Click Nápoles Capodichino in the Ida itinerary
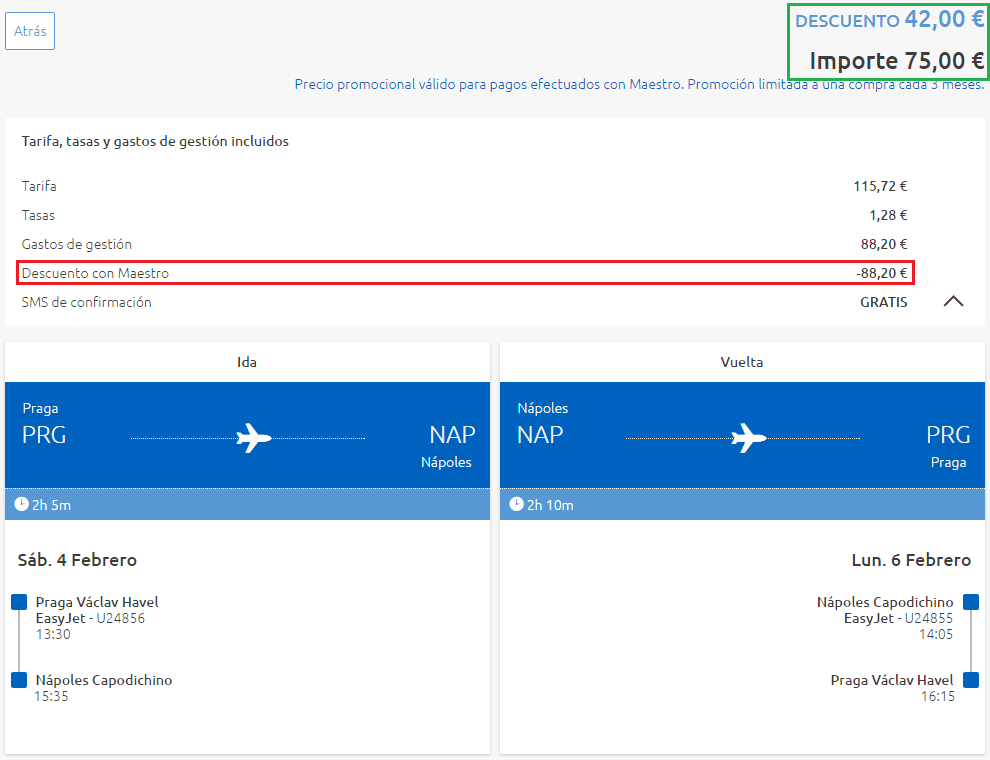 tap(104, 680)
